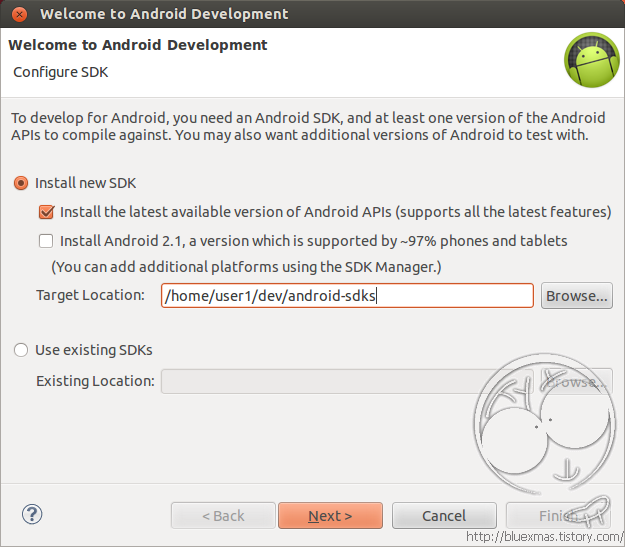This screenshot has height=547, width=625.
Task: Check Install Android 2.1 option
Action: [46, 241]
